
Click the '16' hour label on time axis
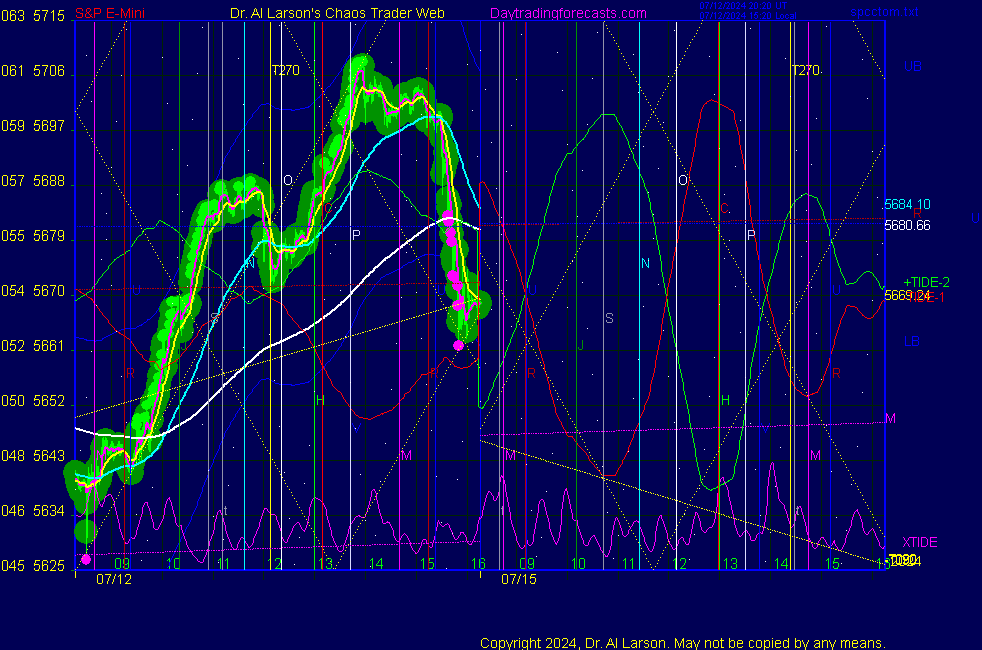(478, 564)
